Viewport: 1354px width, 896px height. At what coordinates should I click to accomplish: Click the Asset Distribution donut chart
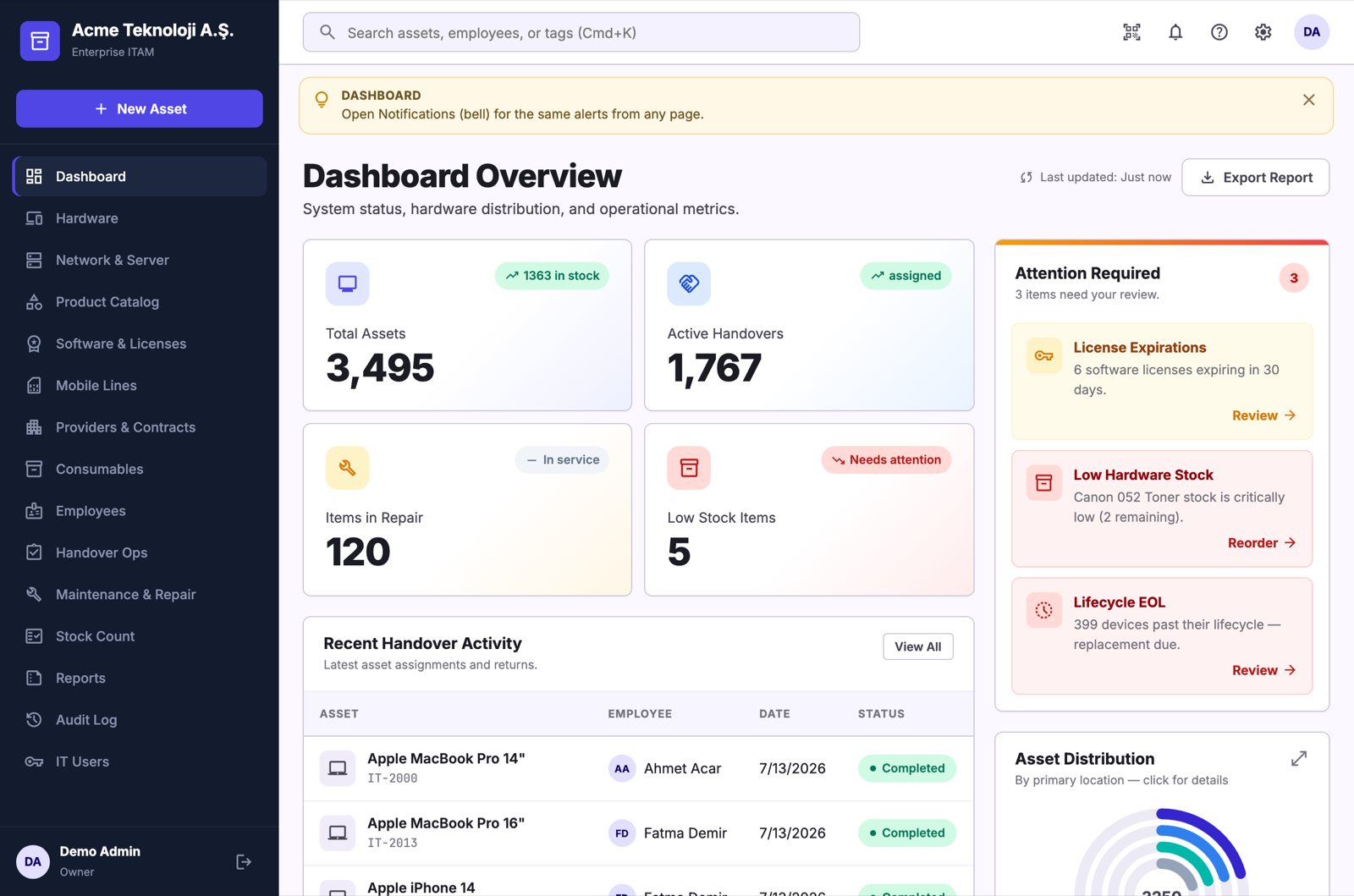point(1162,851)
